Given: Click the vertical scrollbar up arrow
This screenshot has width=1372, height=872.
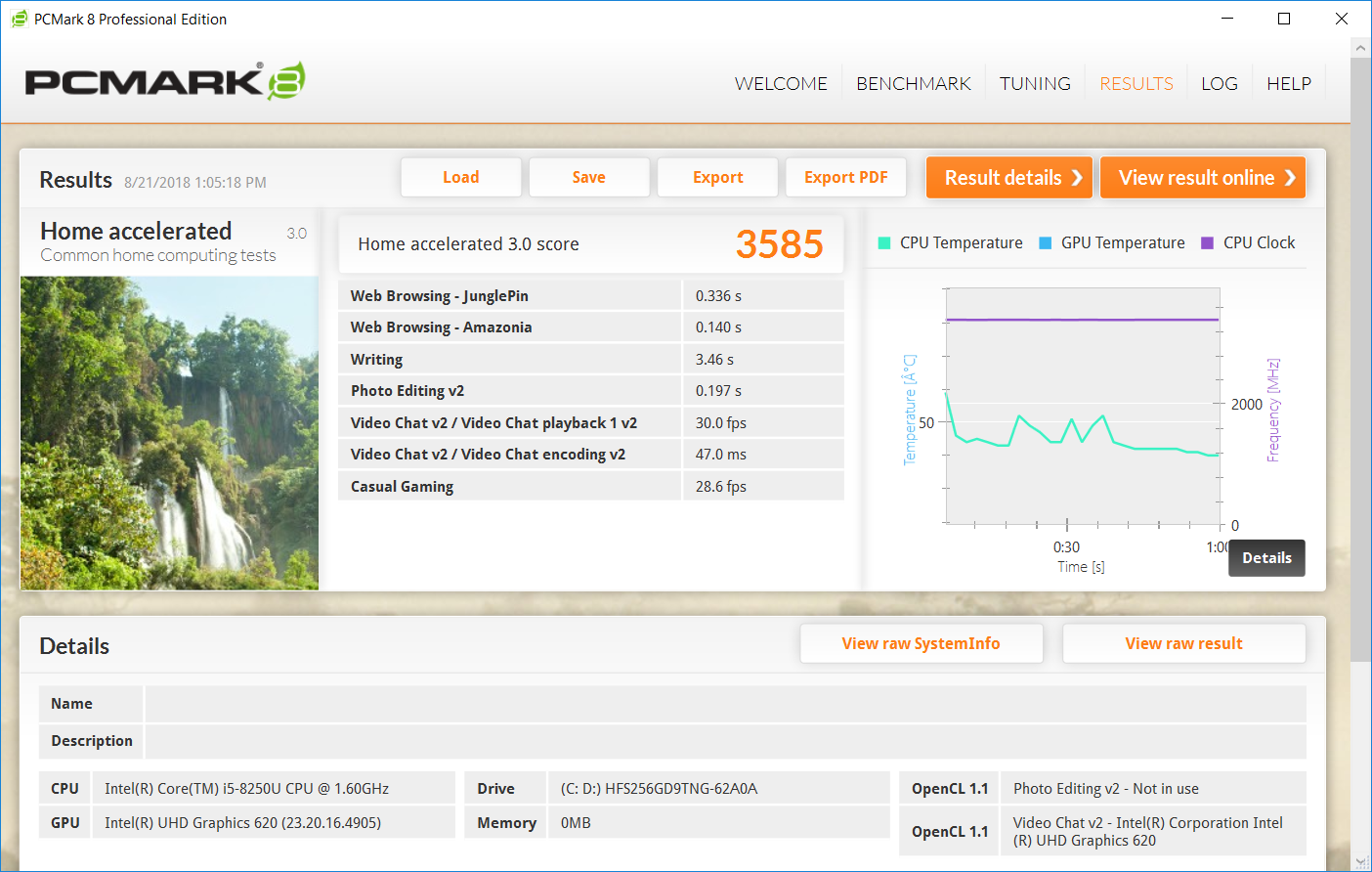Looking at the screenshot, I should pos(1360,47).
